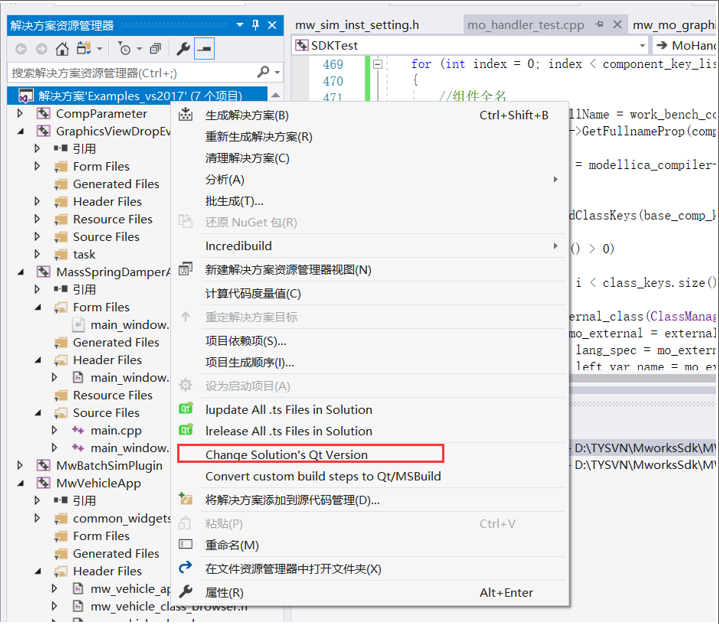The height and width of the screenshot is (624, 719).
Task: Choose 计算代码度量值(C) menu entry
Action: coord(371,293)
